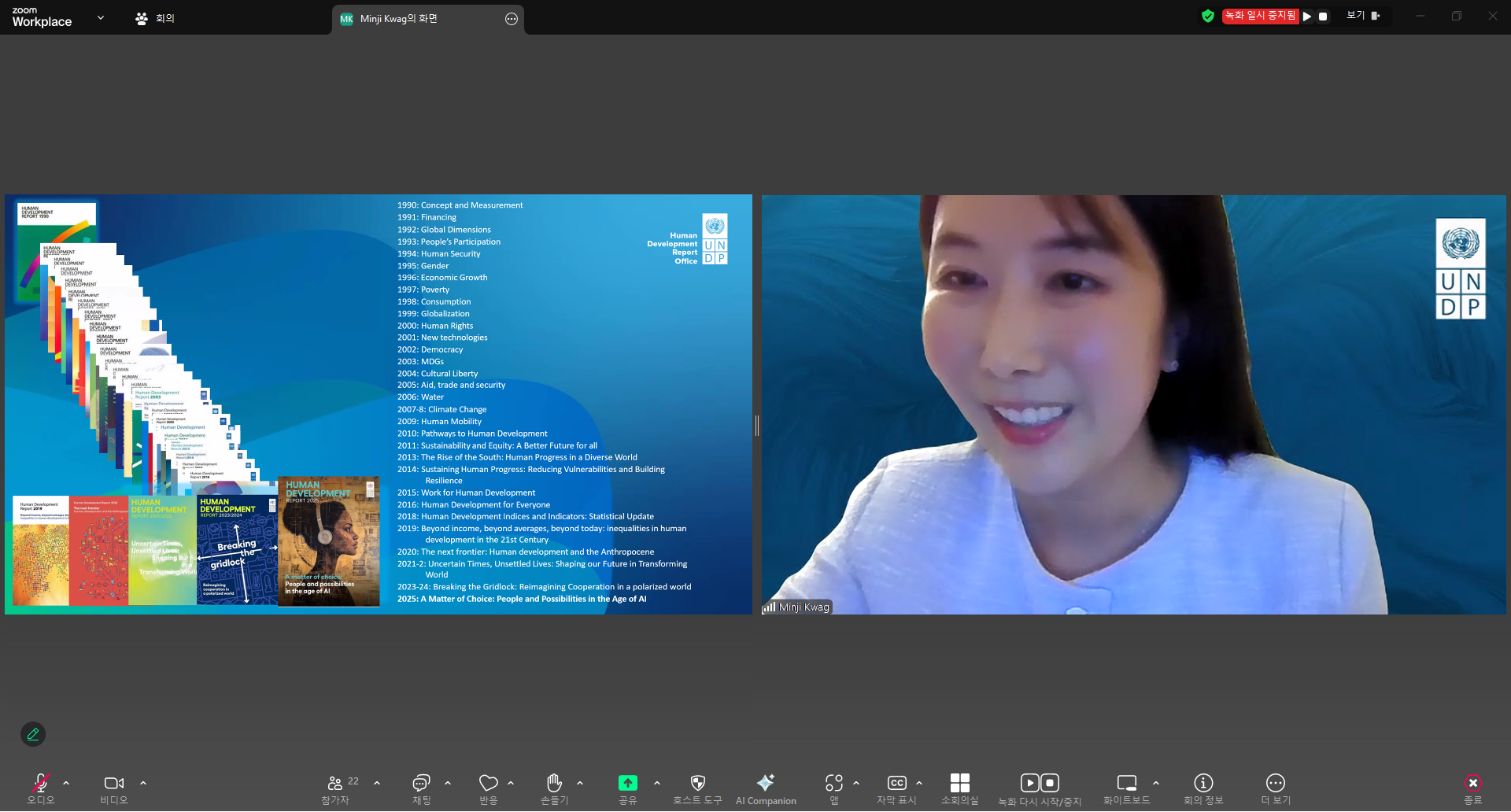1511x812 pixels.
Task: Toggle closed captions (자막 표시)
Action: [x=896, y=789]
